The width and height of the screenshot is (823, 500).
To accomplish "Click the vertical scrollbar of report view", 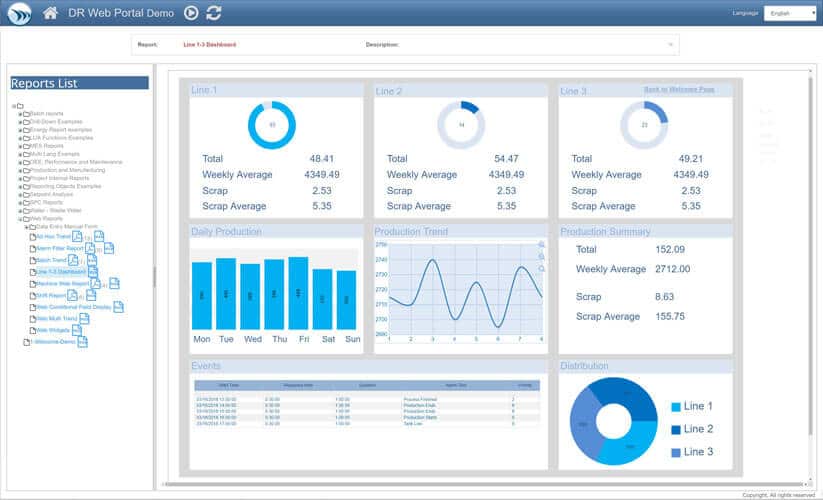I will (810, 254).
